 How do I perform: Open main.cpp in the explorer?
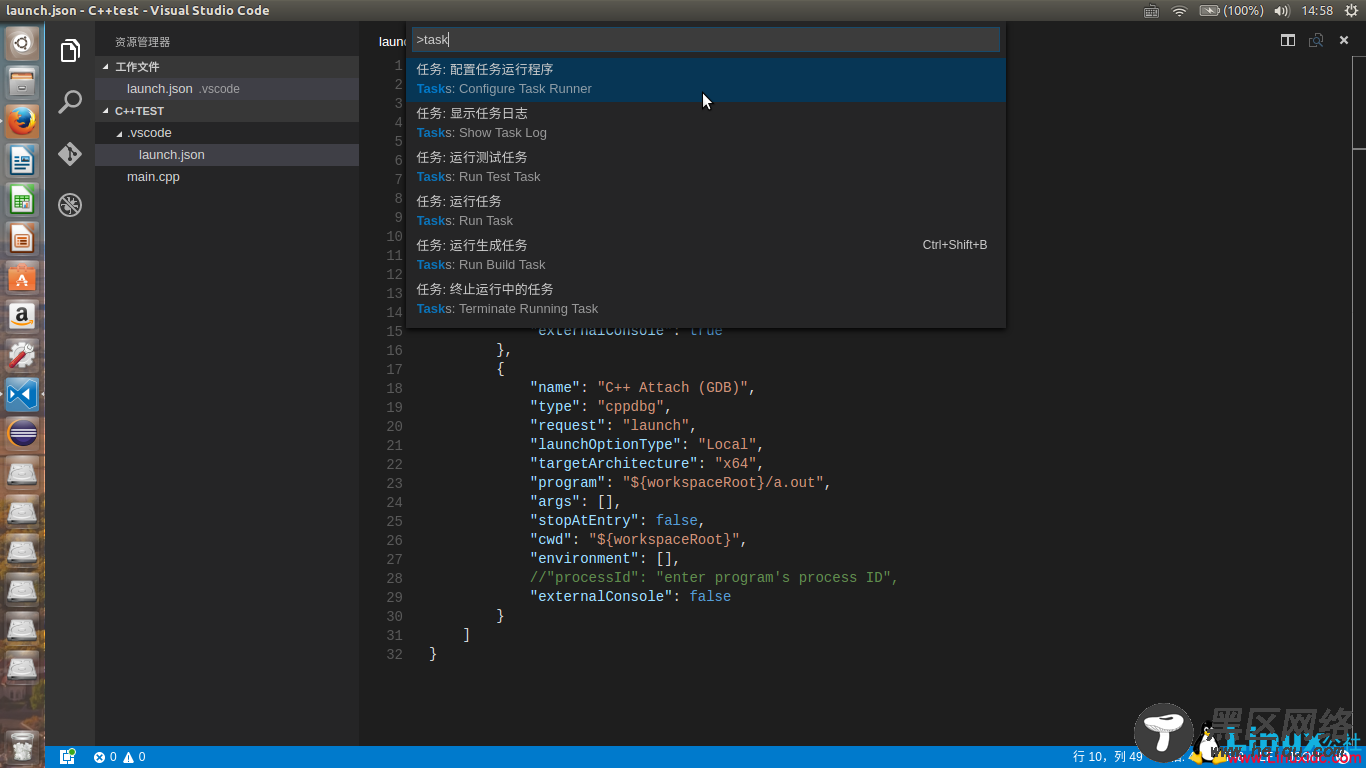[x=227, y=177]
